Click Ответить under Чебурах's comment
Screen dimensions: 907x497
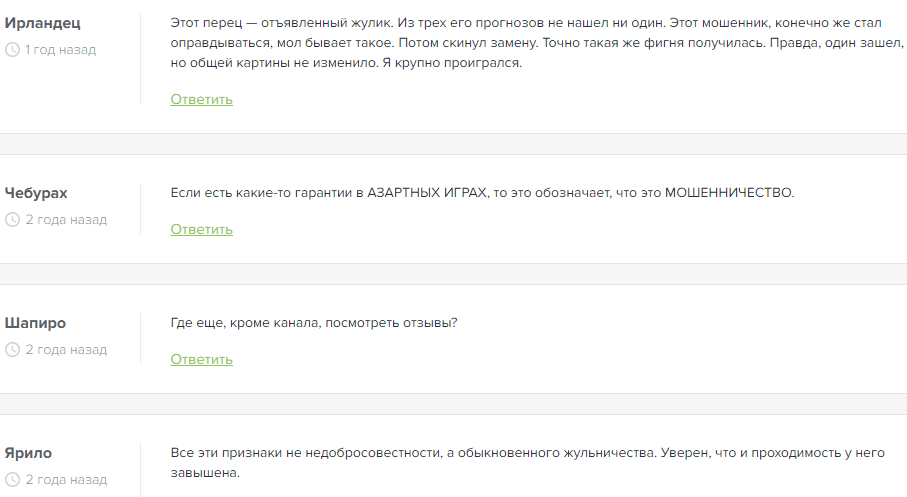[201, 229]
